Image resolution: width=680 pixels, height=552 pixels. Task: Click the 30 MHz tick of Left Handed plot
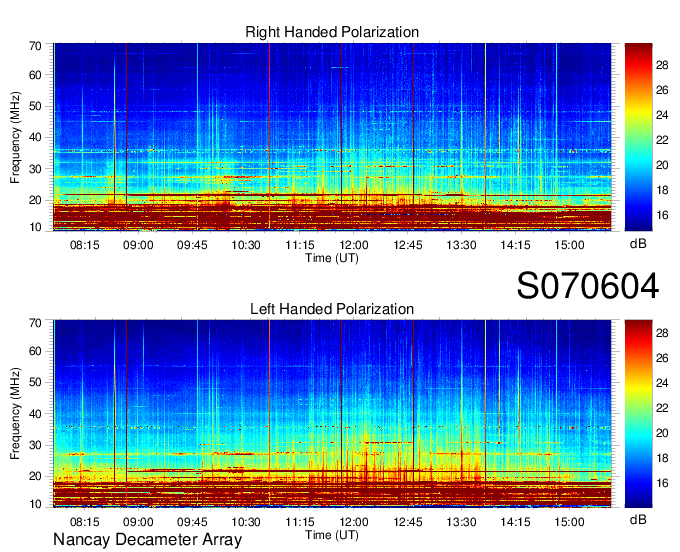35,445
